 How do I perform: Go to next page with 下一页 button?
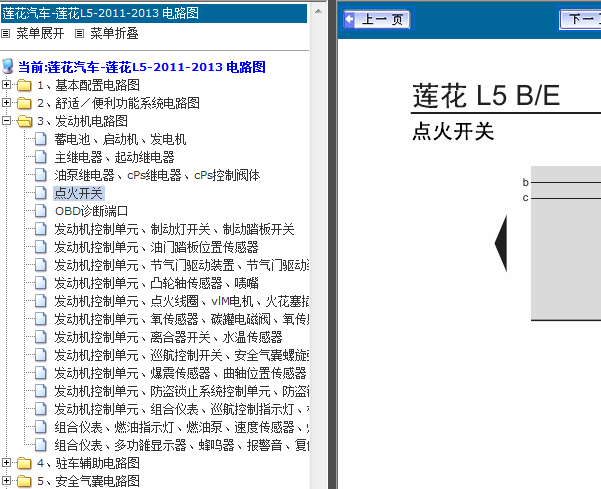point(580,19)
